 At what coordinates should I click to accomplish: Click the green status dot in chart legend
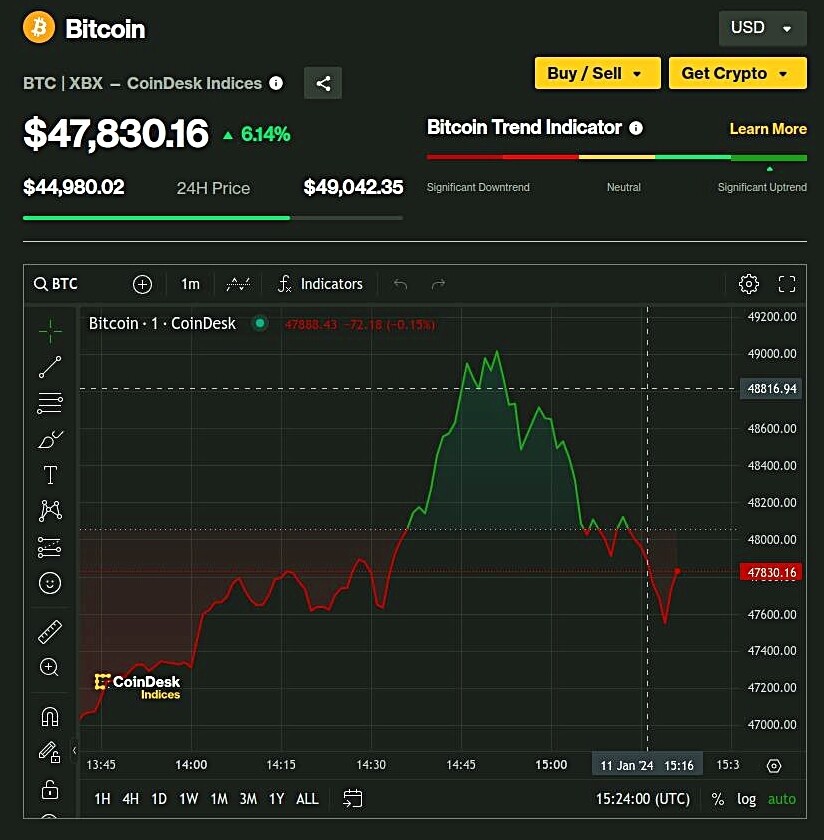[260, 323]
